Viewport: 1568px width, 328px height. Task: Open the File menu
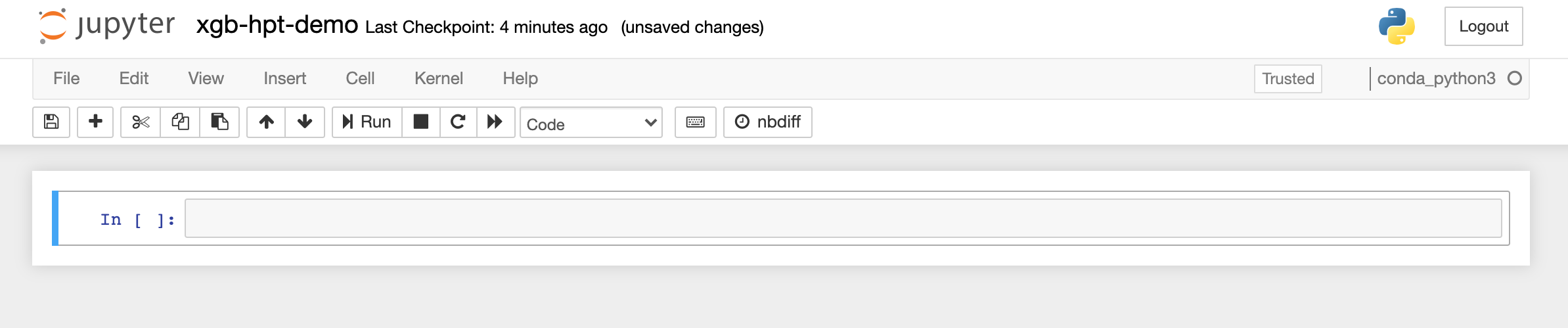(x=66, y=79)
